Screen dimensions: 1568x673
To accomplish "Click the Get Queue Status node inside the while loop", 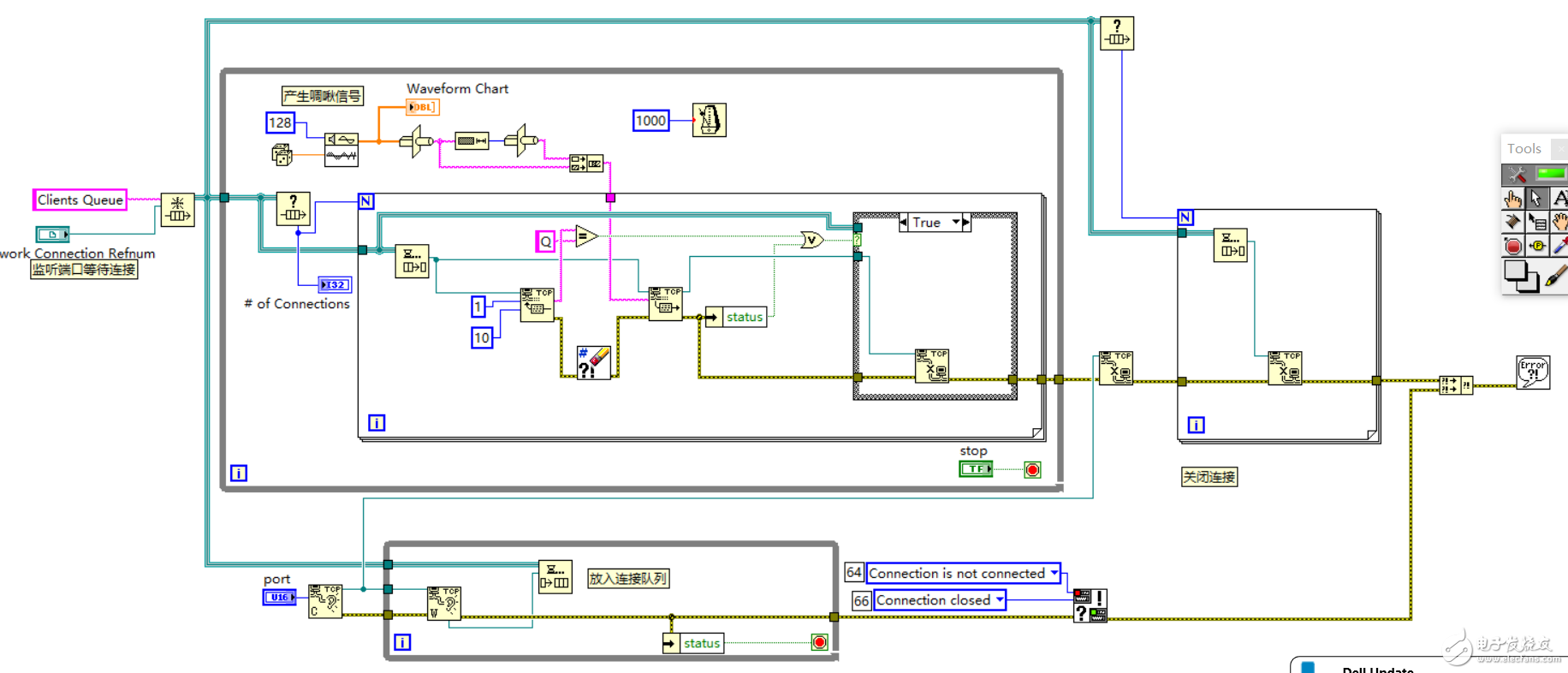I will coord(293,209).
